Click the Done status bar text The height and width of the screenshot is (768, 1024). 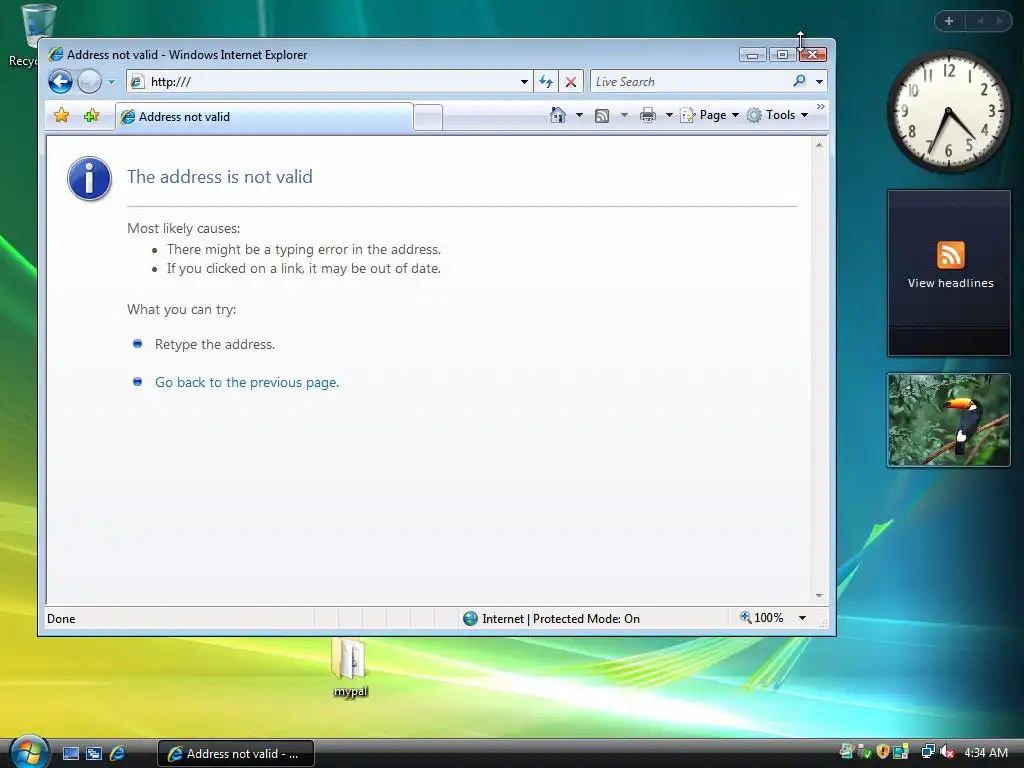pyautogui.click(x=61, y=618)
